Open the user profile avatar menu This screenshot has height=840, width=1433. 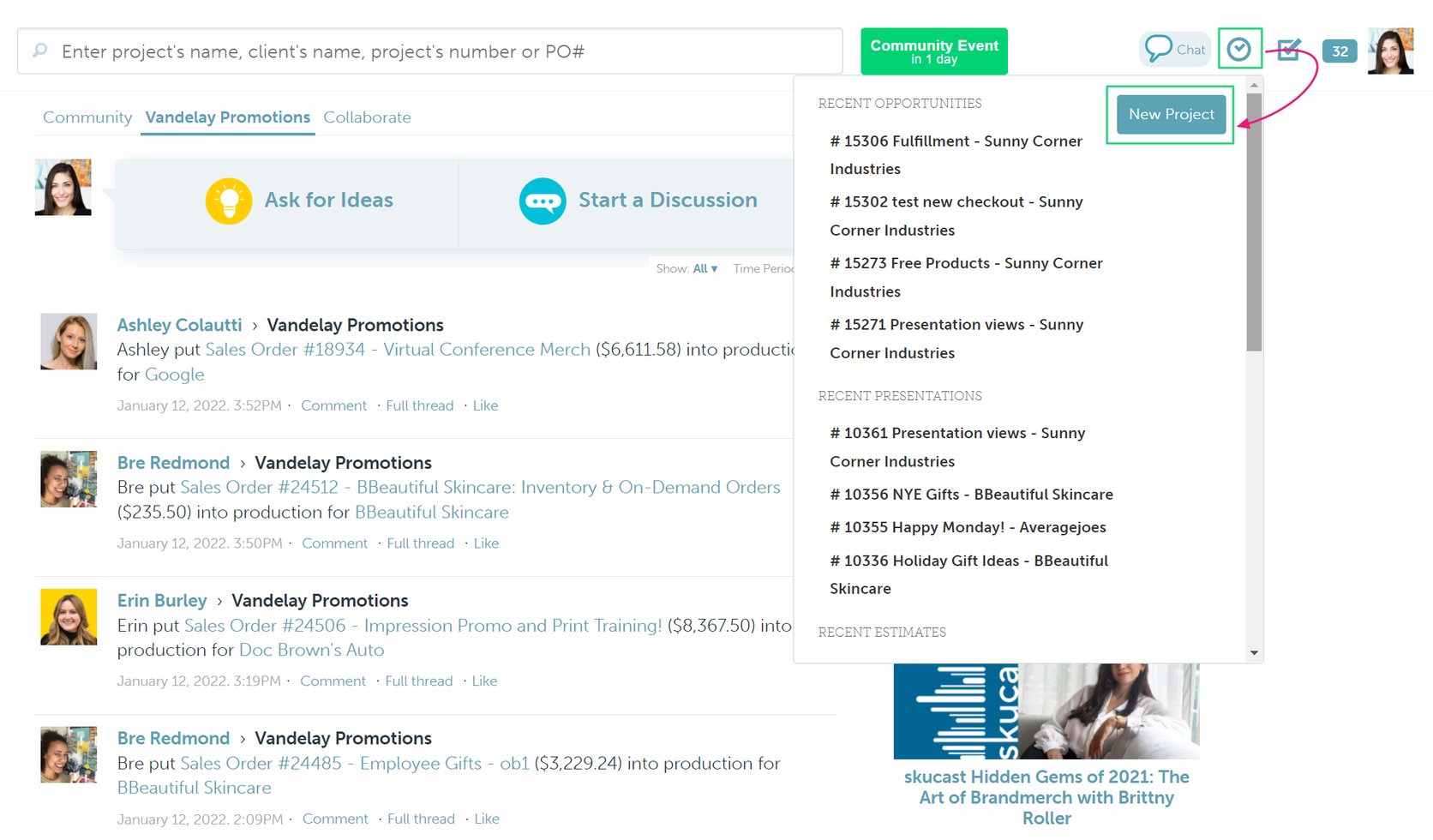[x=1390, y=51]
